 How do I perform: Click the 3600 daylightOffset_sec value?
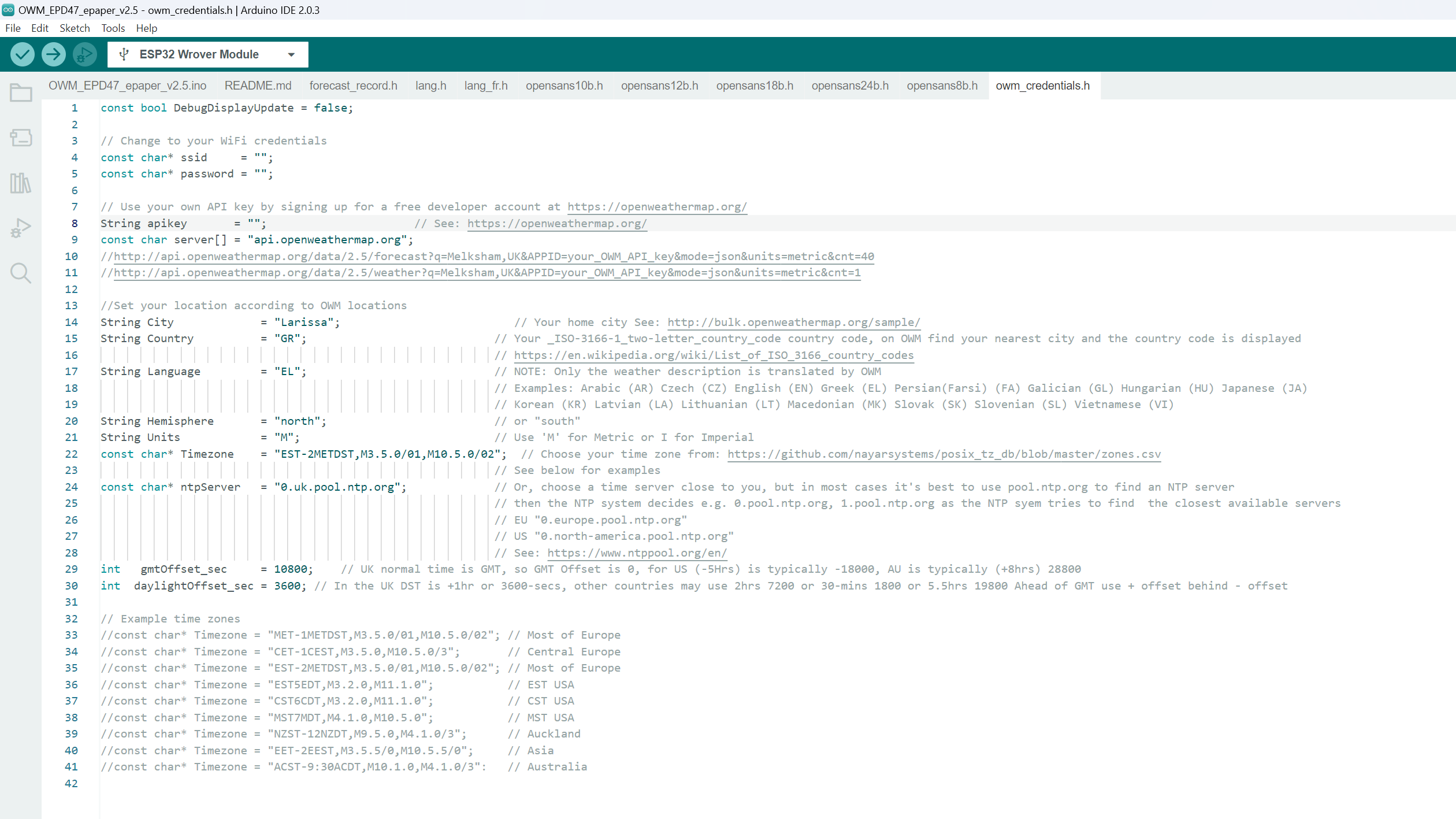pos(287,585)
